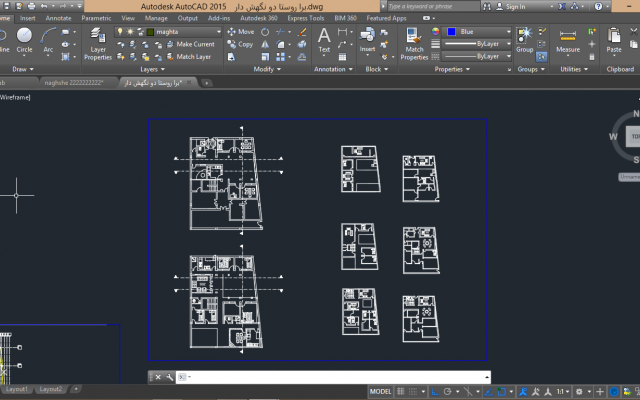Click Make Current layer button
The height and width of the screenshot is (400, 640).
[x=190, y=44]
